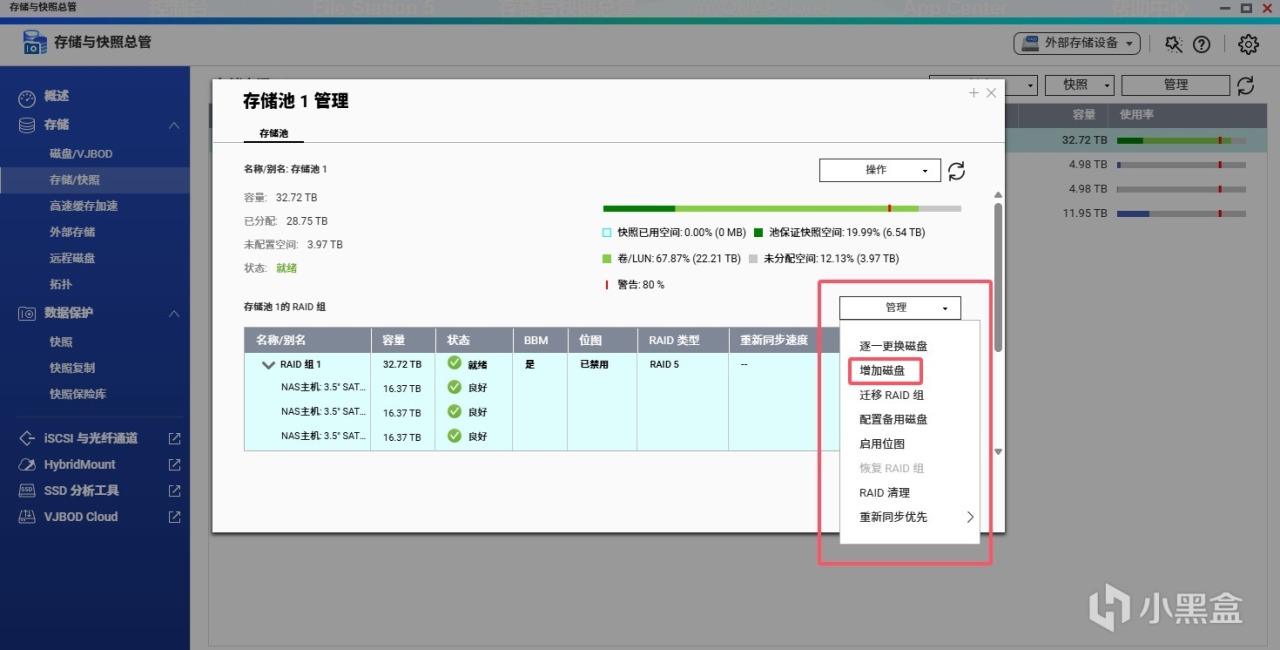
Task: Open SSD 分析工具 external link arrow icon
Action: [174, 491]
